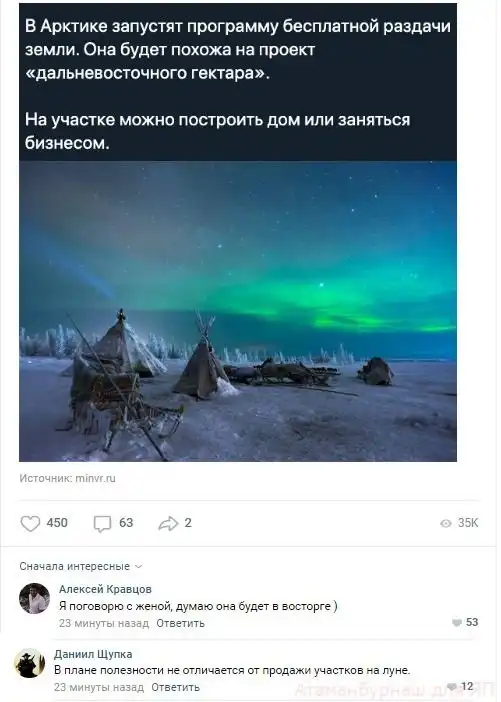The width and height of the screenshot is (501, 702).
Task: Click the chevron next to Сначала интересные
Action: tap(138, 567)
